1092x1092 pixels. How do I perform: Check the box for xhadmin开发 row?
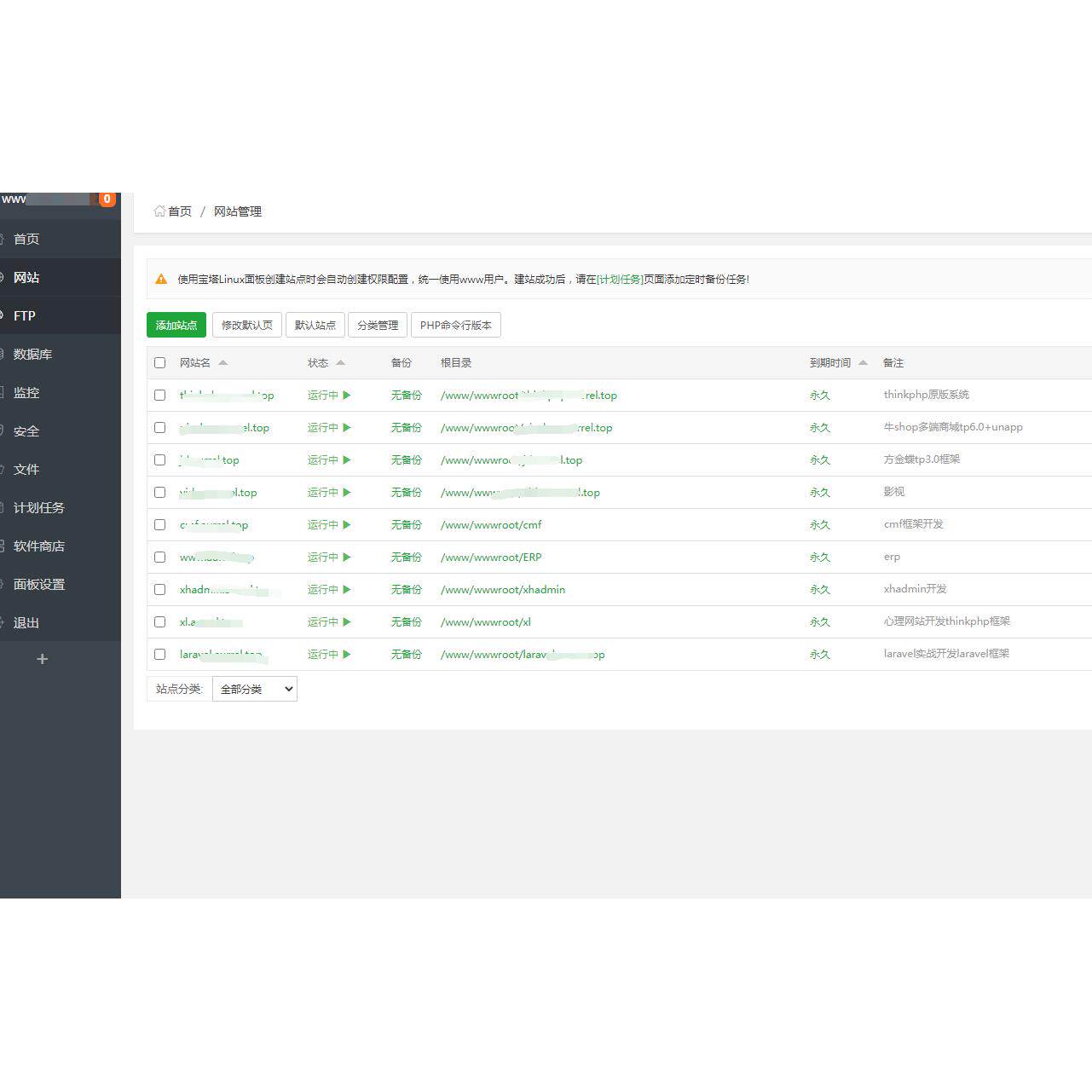[x=159, y=590]
